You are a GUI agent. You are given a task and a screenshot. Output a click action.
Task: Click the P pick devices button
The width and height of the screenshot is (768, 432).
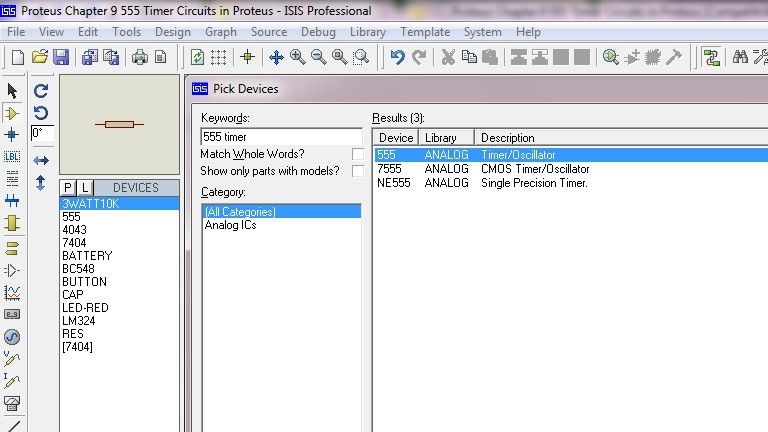(x=68, y=188)
